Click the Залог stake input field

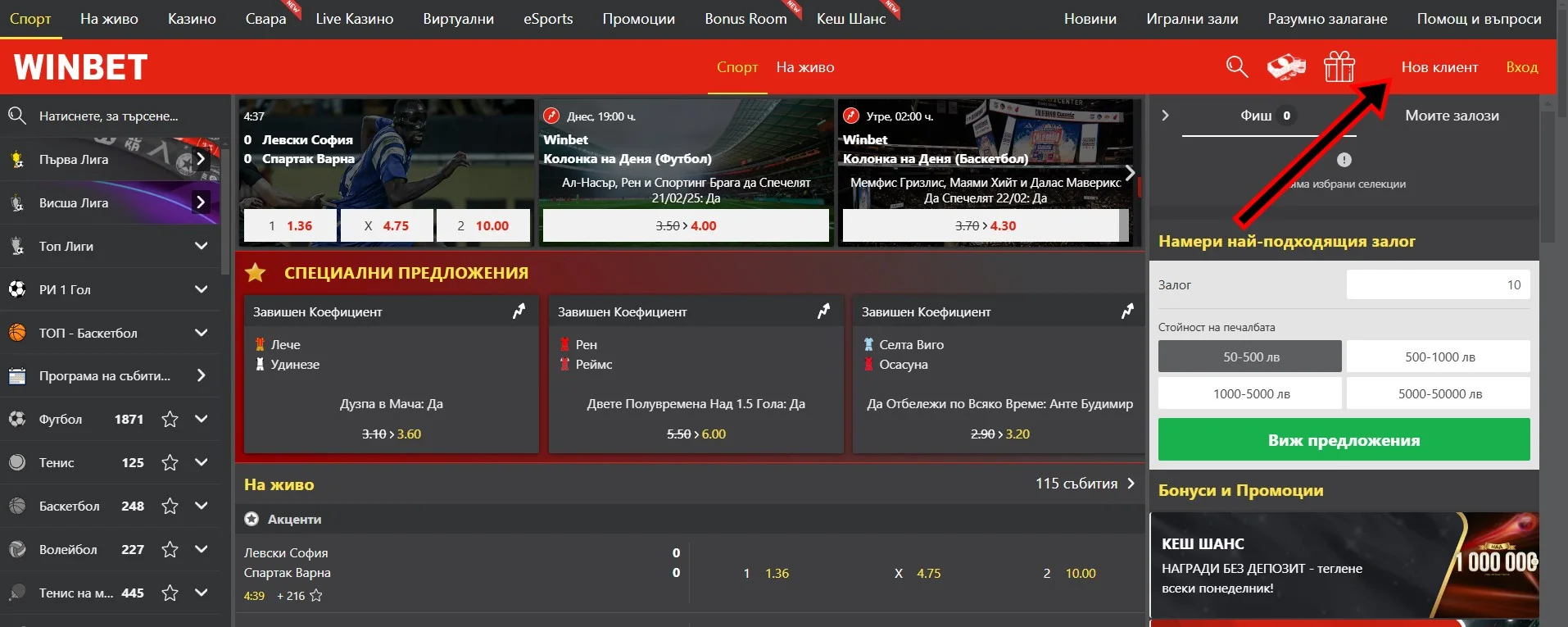coord(1438,284)
